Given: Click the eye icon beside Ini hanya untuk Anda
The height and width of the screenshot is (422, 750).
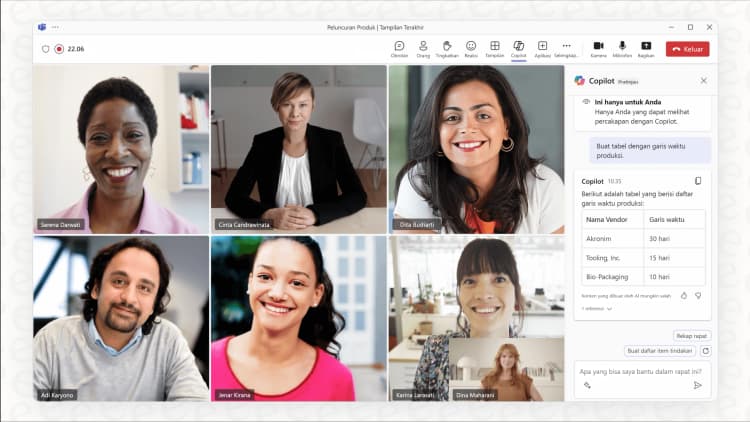Looking at the screenshot, I should [586, 102].
